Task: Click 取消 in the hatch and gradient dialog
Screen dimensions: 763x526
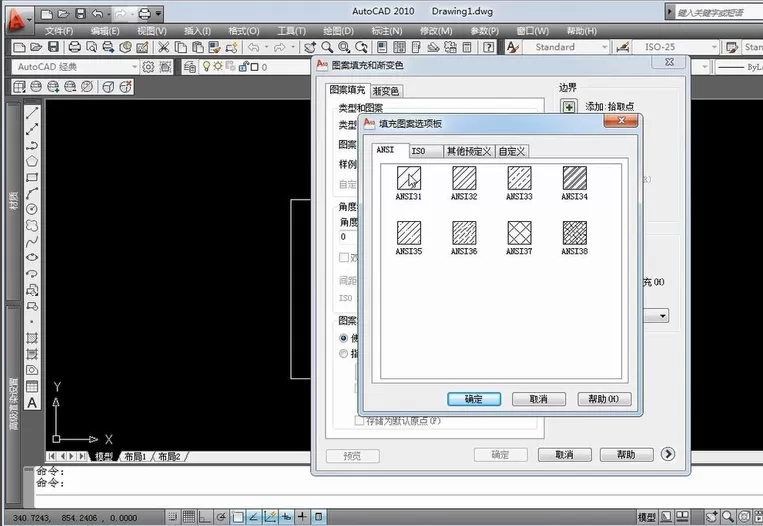Action: (564, 455)
